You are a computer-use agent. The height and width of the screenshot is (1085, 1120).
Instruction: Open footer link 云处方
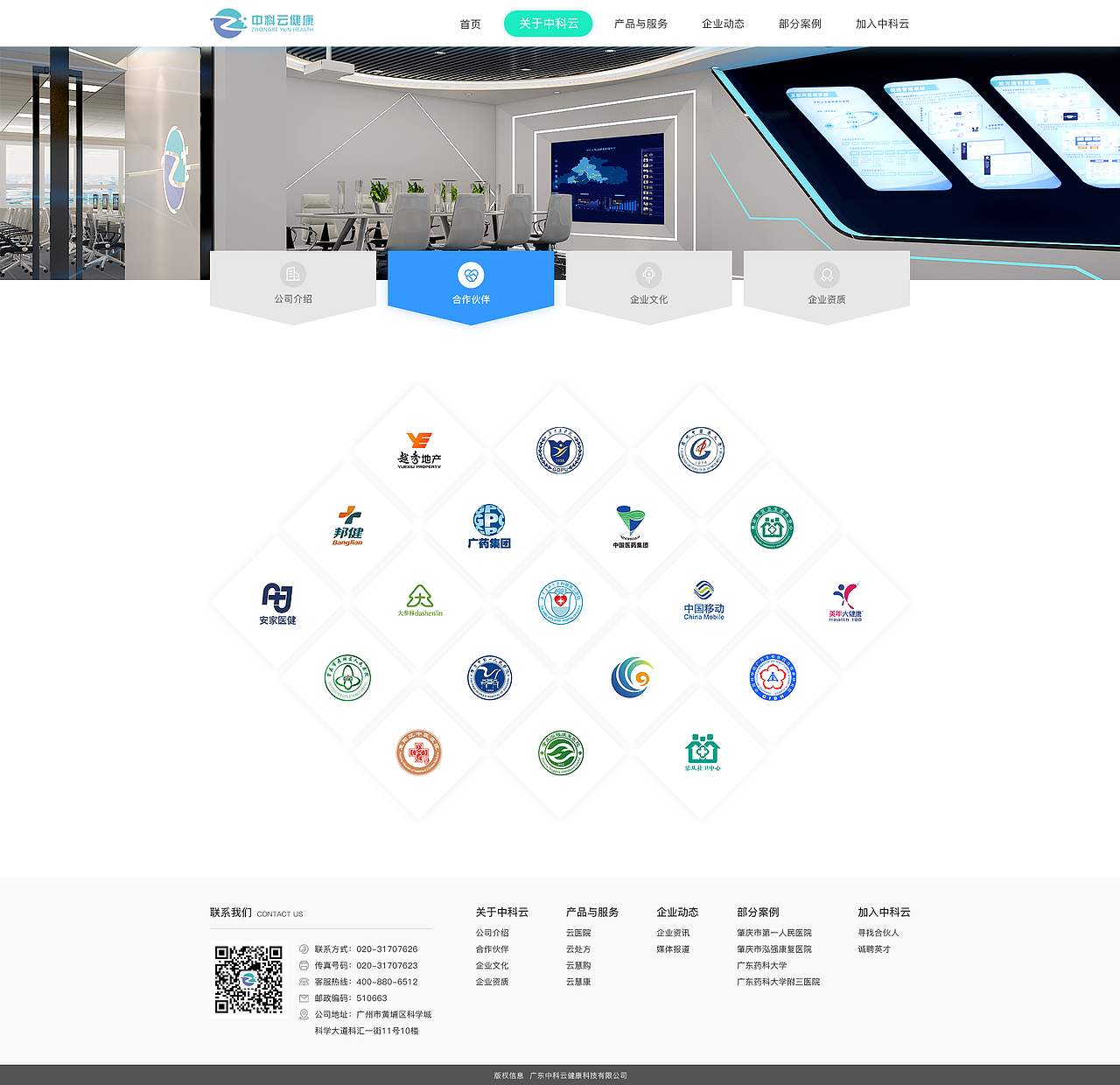tap(578, 949)
